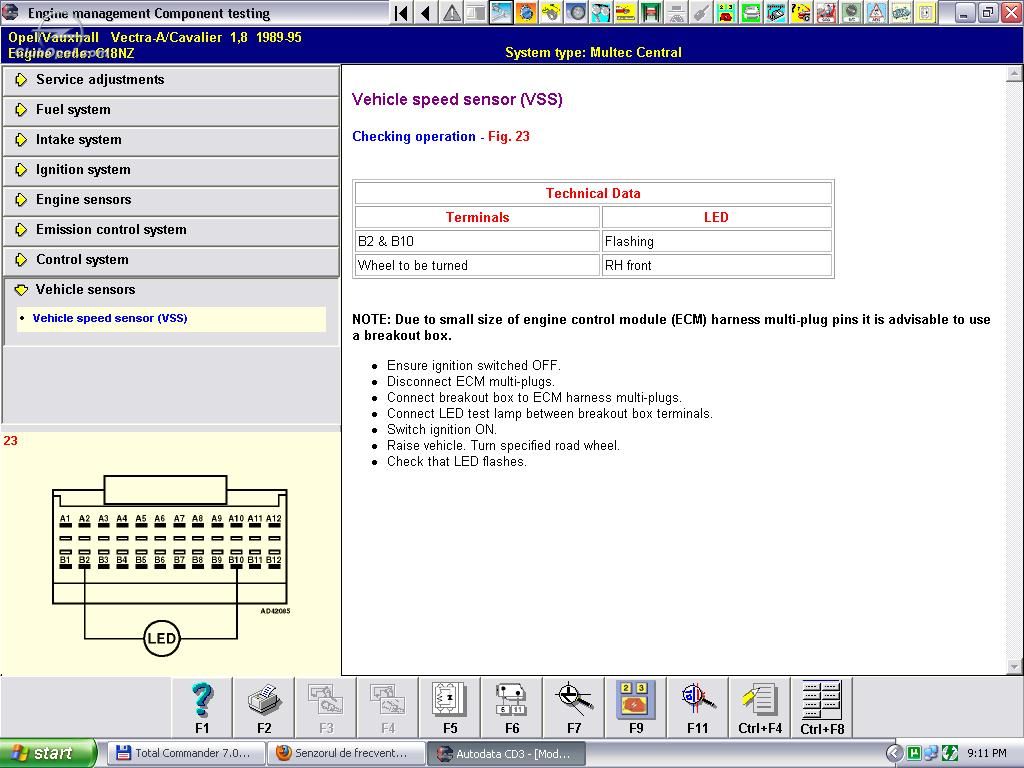
Task: Open the Ctrl+F8 list button
Action: (822, 707)
